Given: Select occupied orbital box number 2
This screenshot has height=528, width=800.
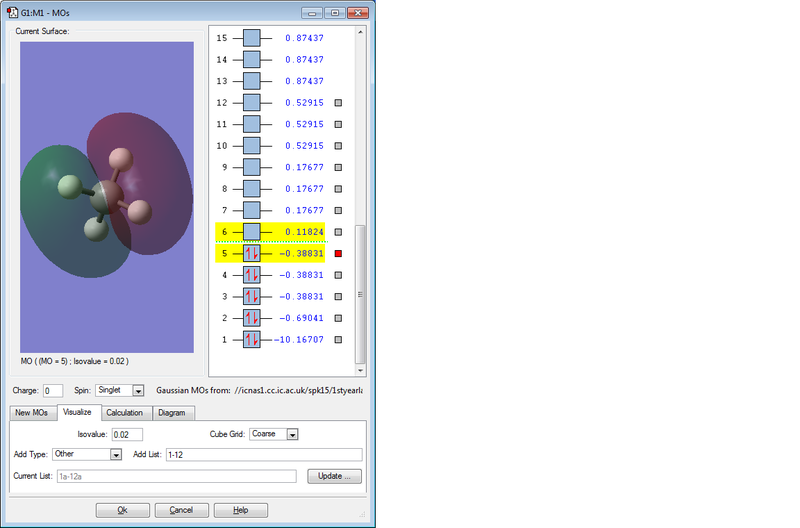Looking at the screenshot, I should tap(252, 318).
